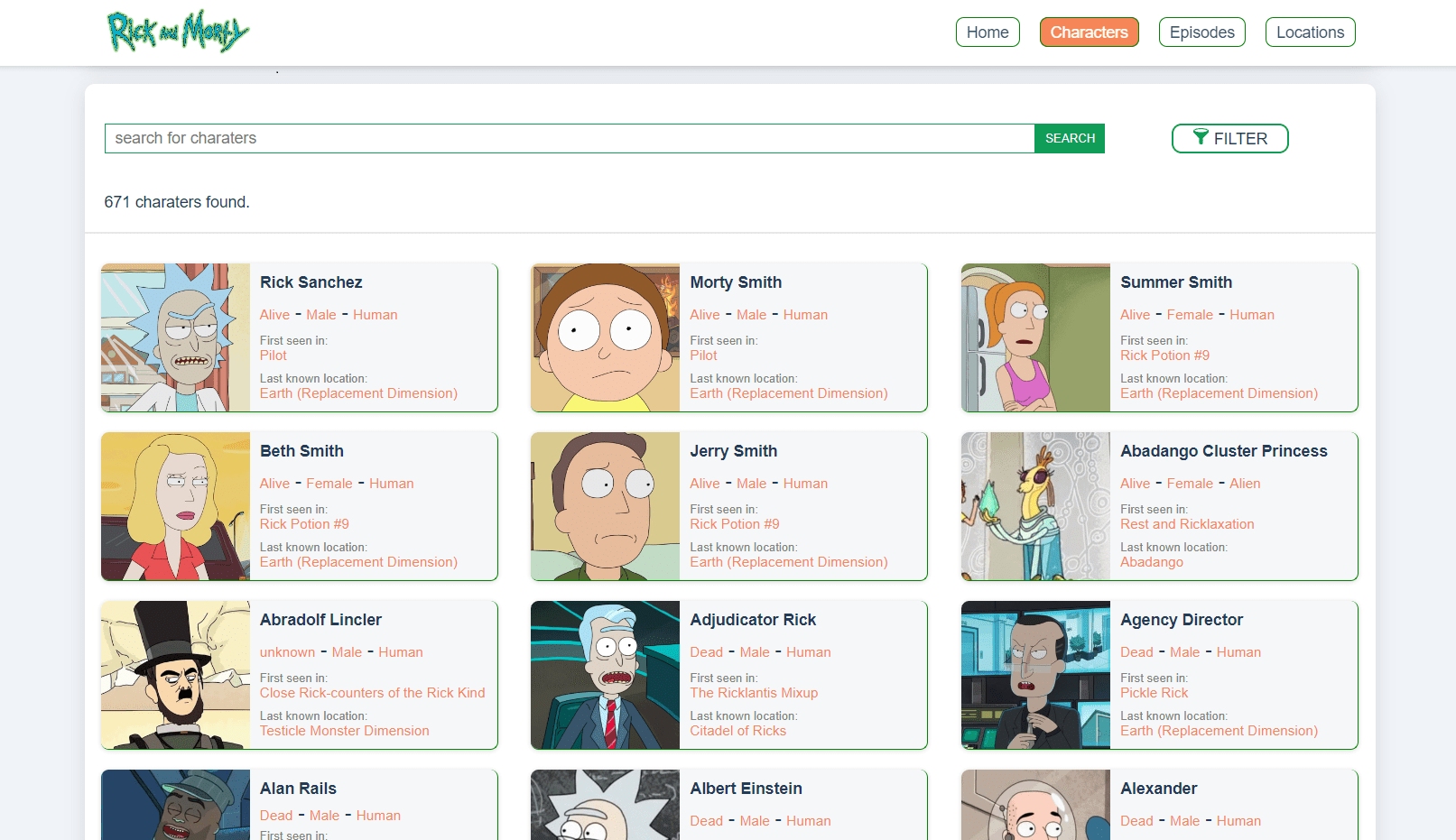Open Abradolf Lincler's portrait thumbnail
This screenshot has height=840, width=1456.
click(x=175, y=675)
